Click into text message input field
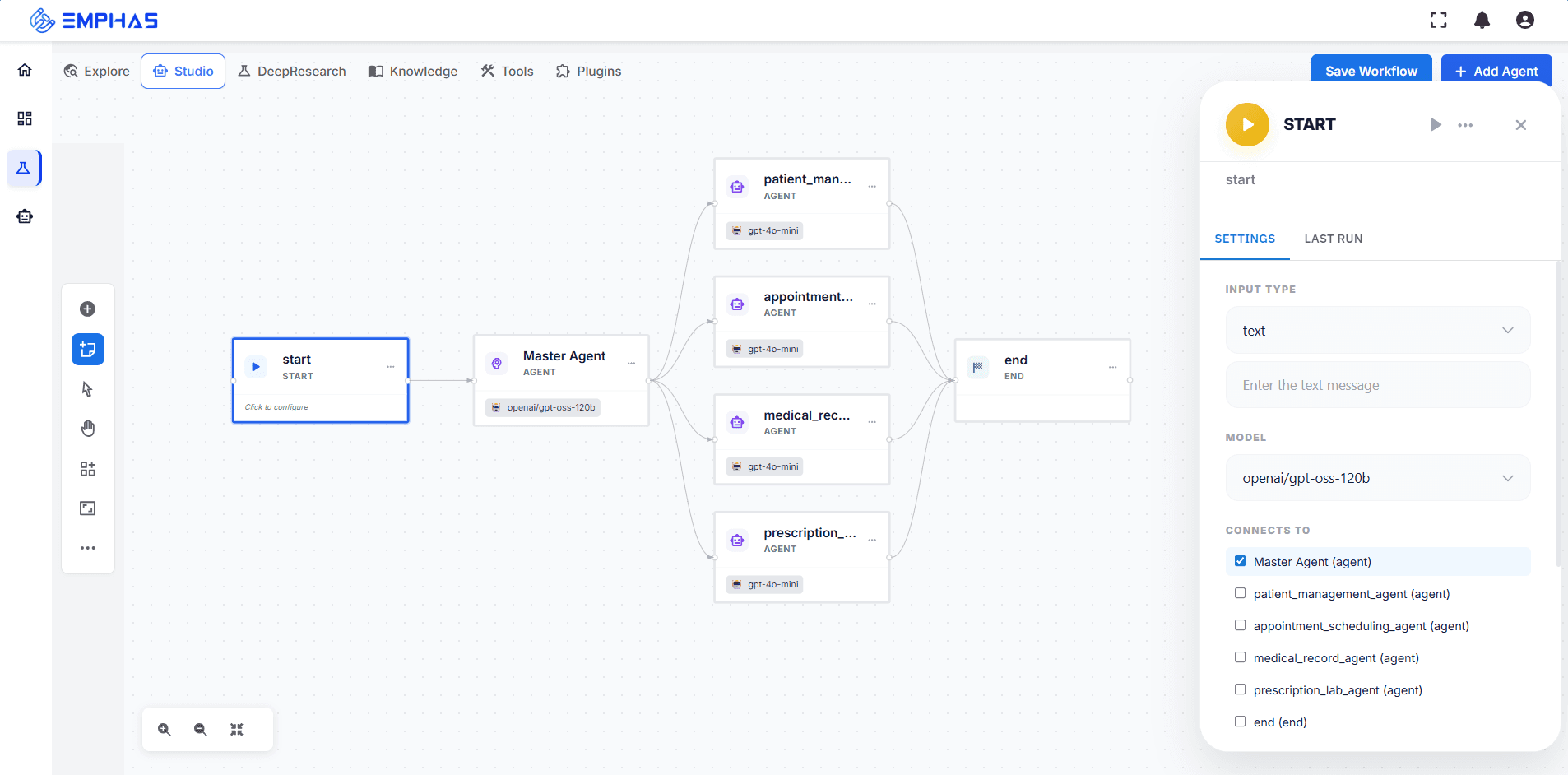The image size is (1568, 775). pyautogui.click(x=1378, y=385)
